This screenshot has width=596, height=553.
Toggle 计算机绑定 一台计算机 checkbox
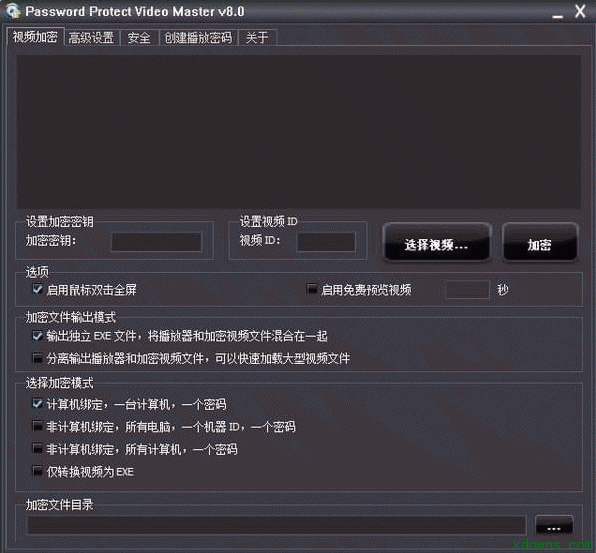click(x=37, y=404)
